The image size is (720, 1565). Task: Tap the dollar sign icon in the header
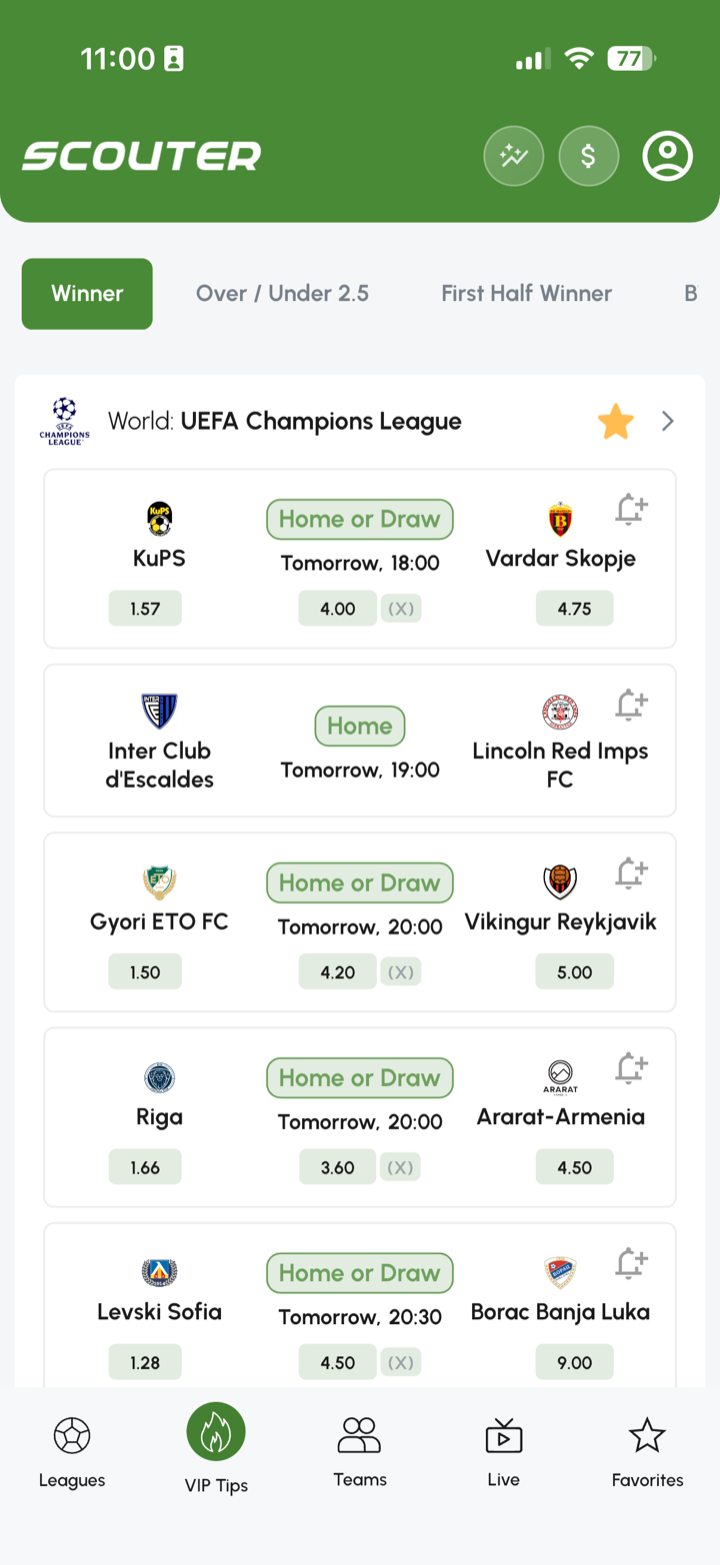point(589,156)
